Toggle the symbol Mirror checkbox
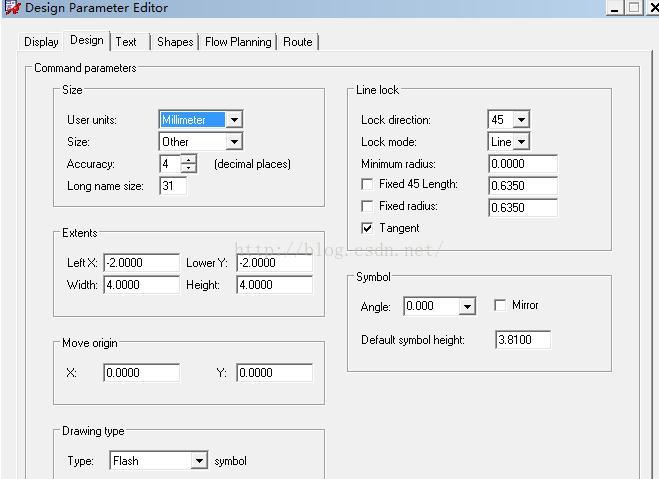659x479 pixels. 500,305
